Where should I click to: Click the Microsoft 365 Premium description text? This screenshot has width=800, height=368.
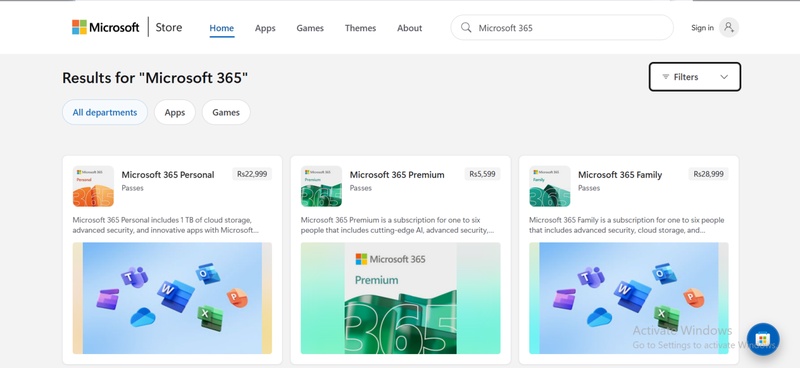pos(397,225)
